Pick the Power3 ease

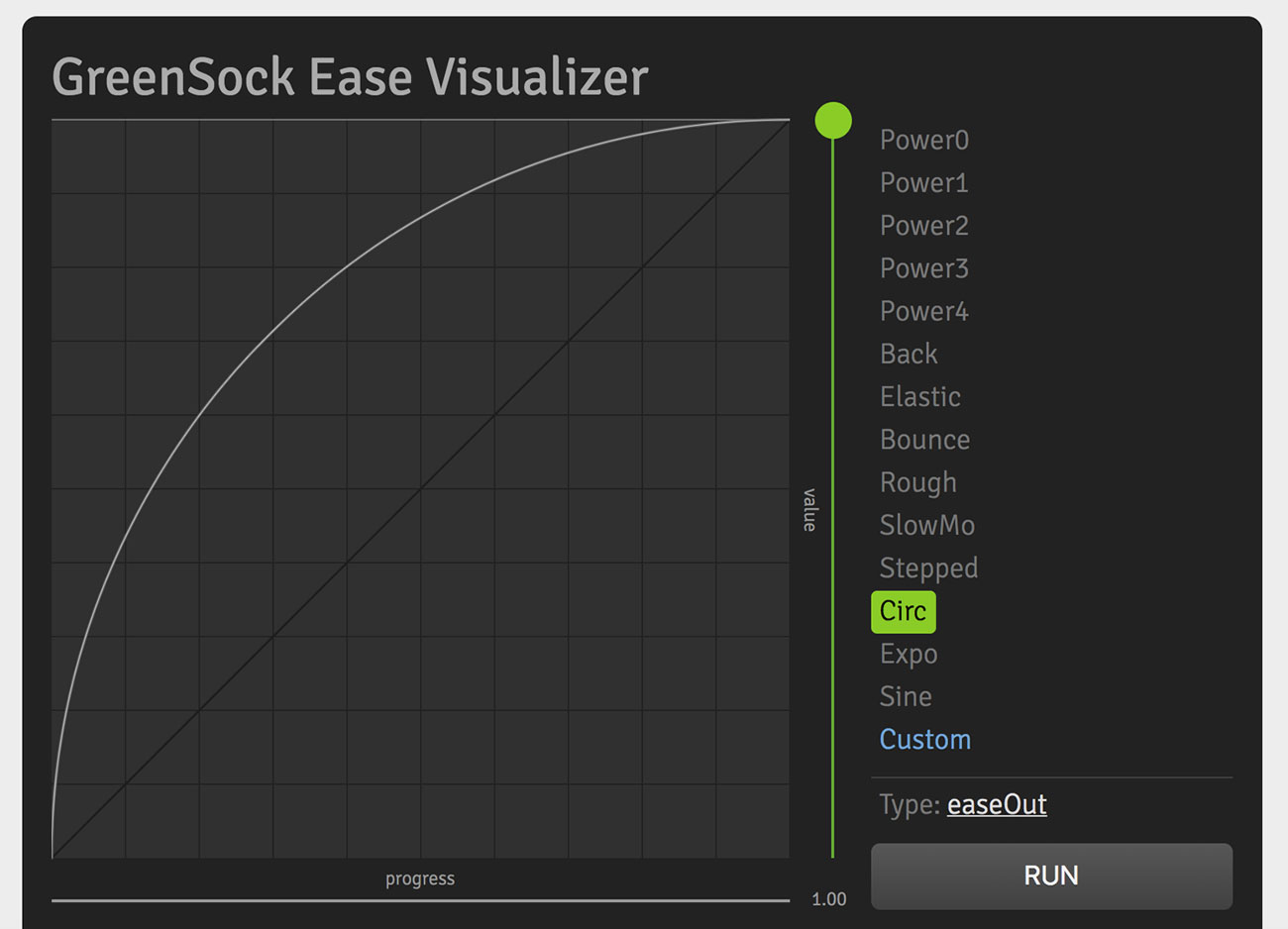[924, 268]
